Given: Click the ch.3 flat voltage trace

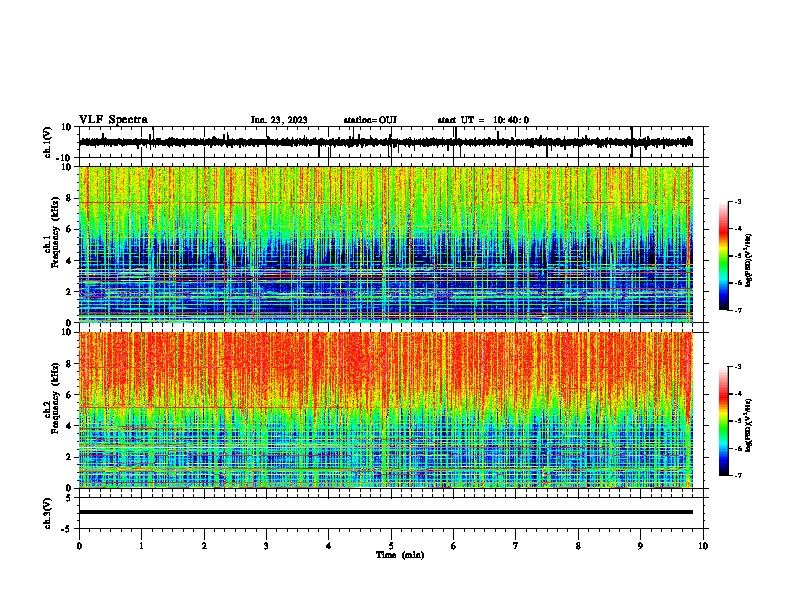Looking at the screenshot, I should (386, 512).
